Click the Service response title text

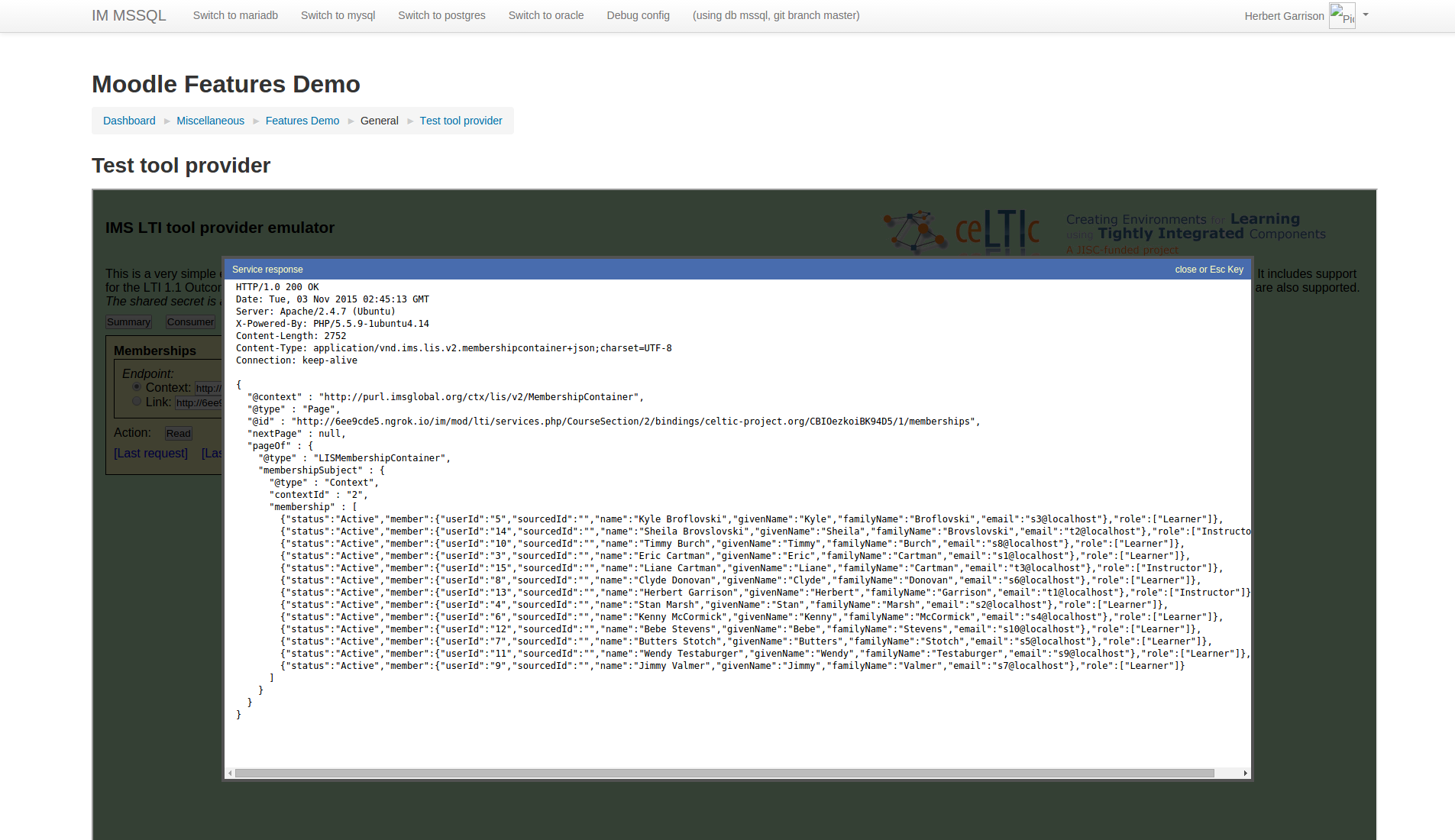pyautogui.click(x=267, y=270)
